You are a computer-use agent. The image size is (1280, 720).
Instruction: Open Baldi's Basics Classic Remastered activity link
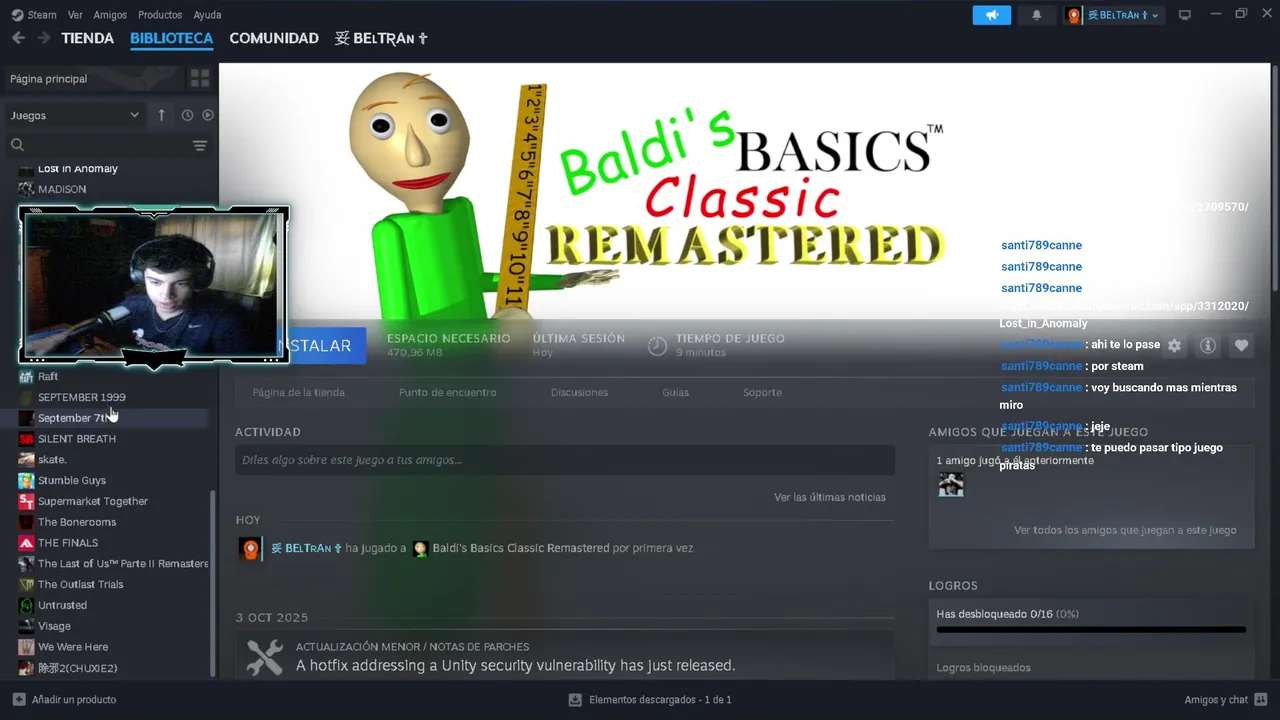[x=520, y=548]
